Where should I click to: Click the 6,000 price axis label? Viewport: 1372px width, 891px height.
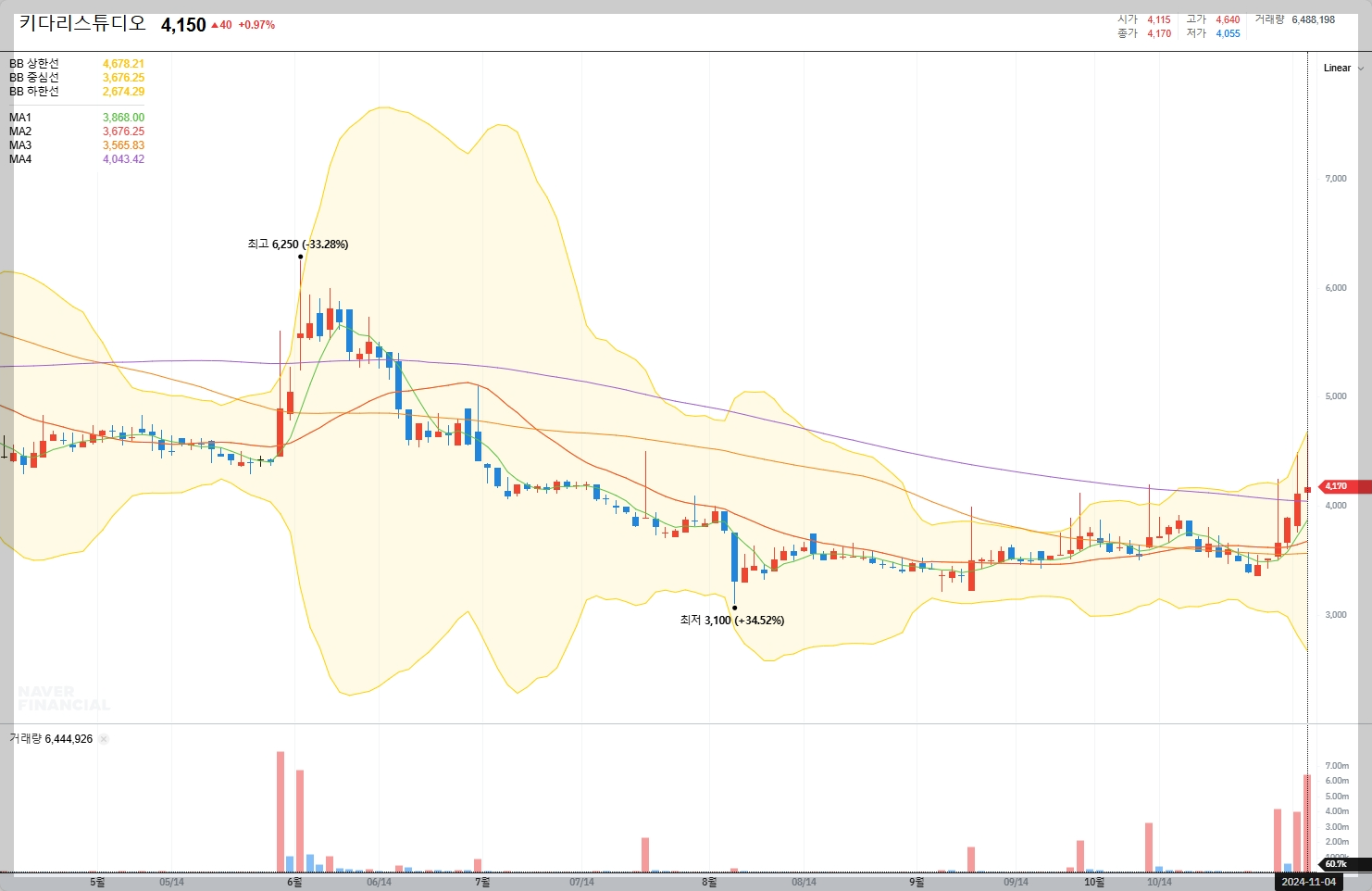pos(1336,288)
